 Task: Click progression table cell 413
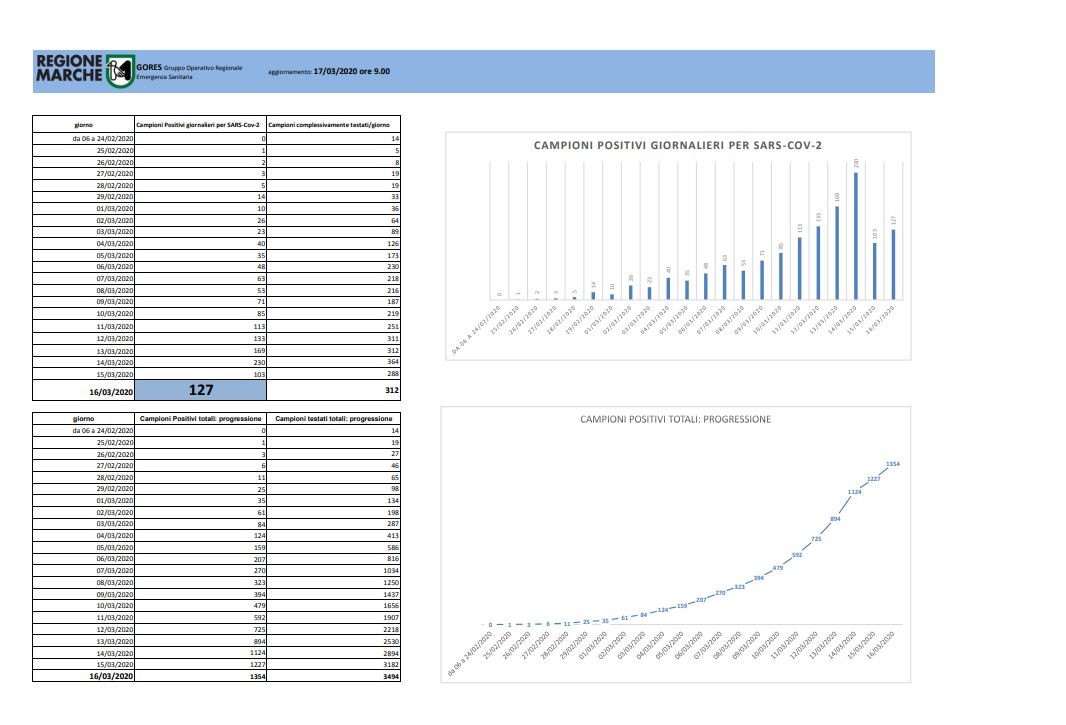tap(333, 536)
